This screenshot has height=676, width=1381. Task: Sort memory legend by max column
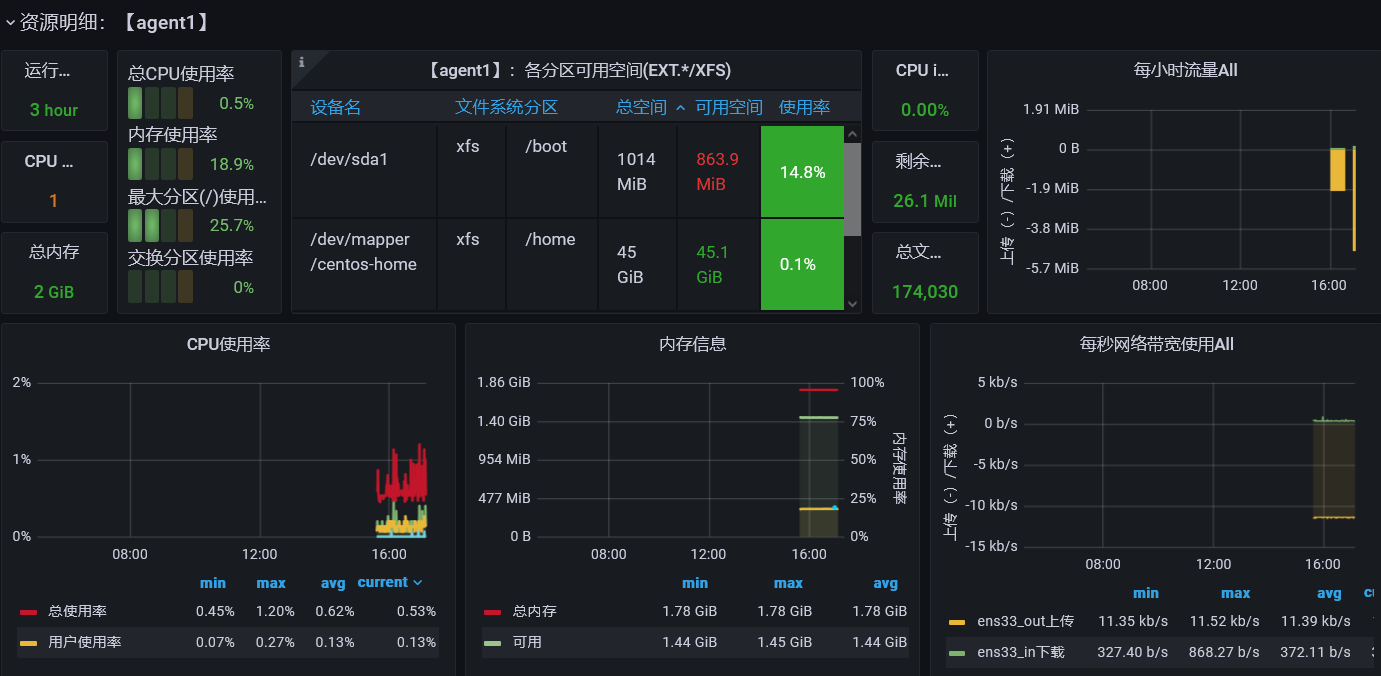click(788, 583)
